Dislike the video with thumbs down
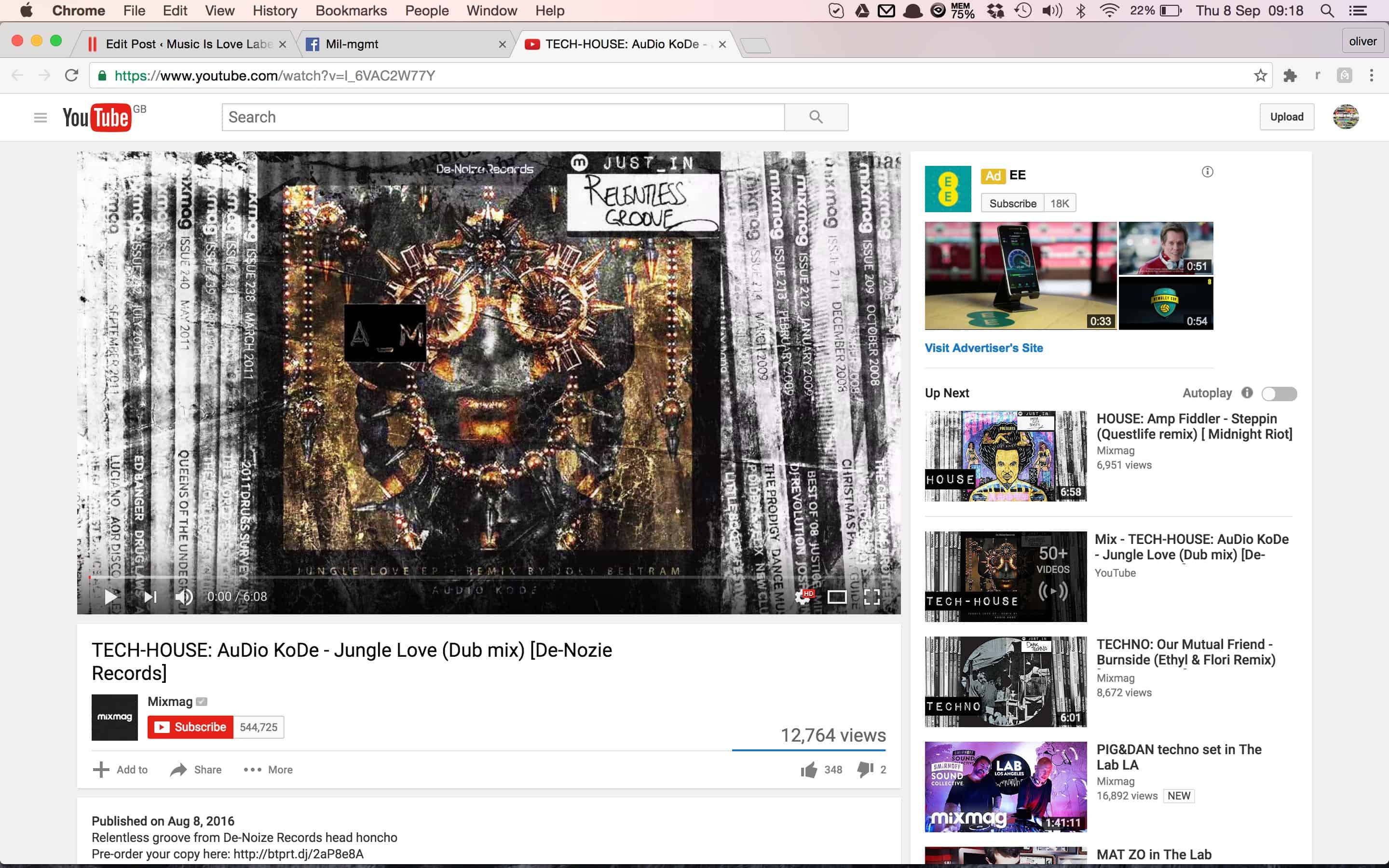 click(865, 770)
